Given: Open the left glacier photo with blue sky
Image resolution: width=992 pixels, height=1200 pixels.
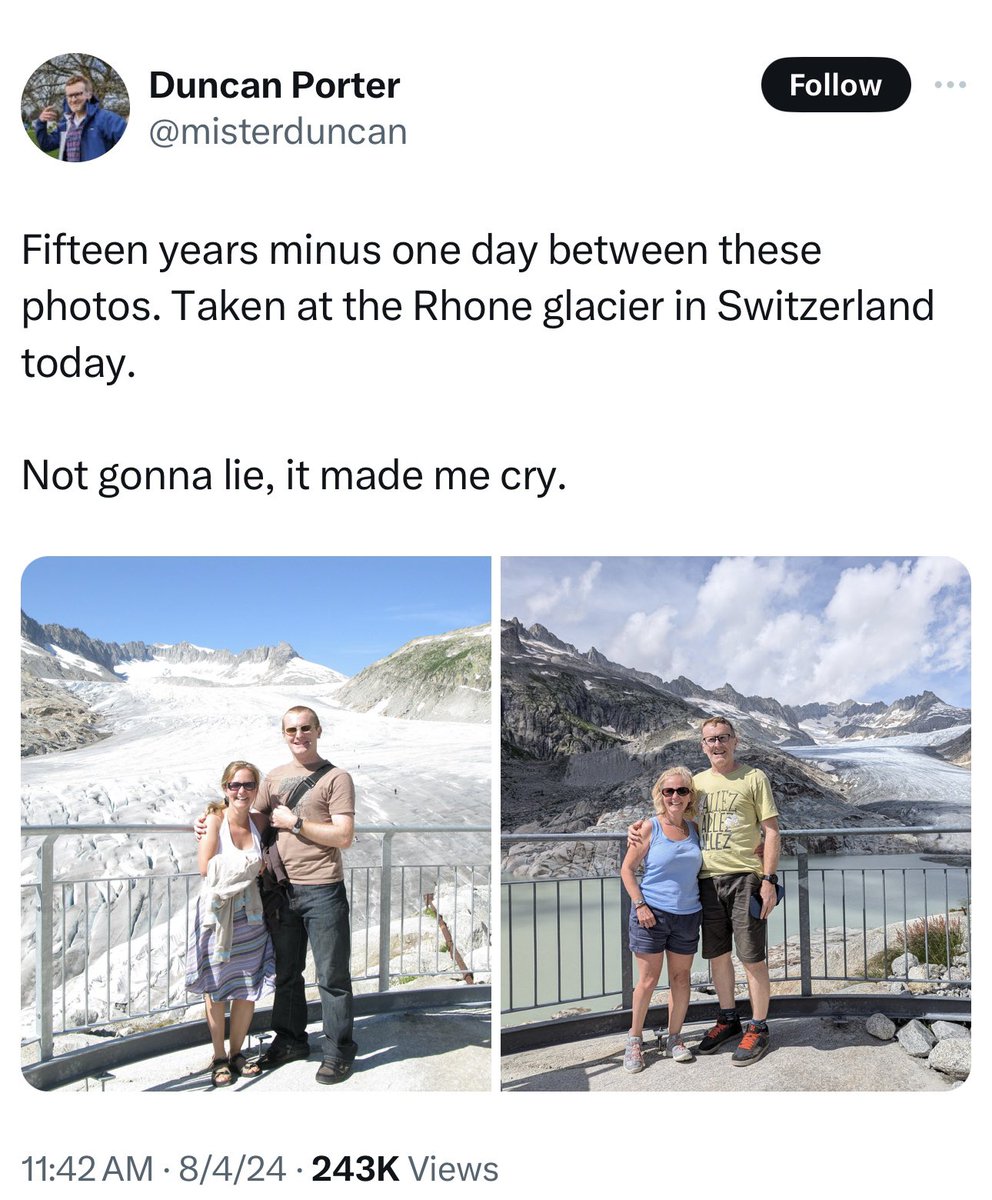Looking at the screenshot, I should (x=256, y=823).
